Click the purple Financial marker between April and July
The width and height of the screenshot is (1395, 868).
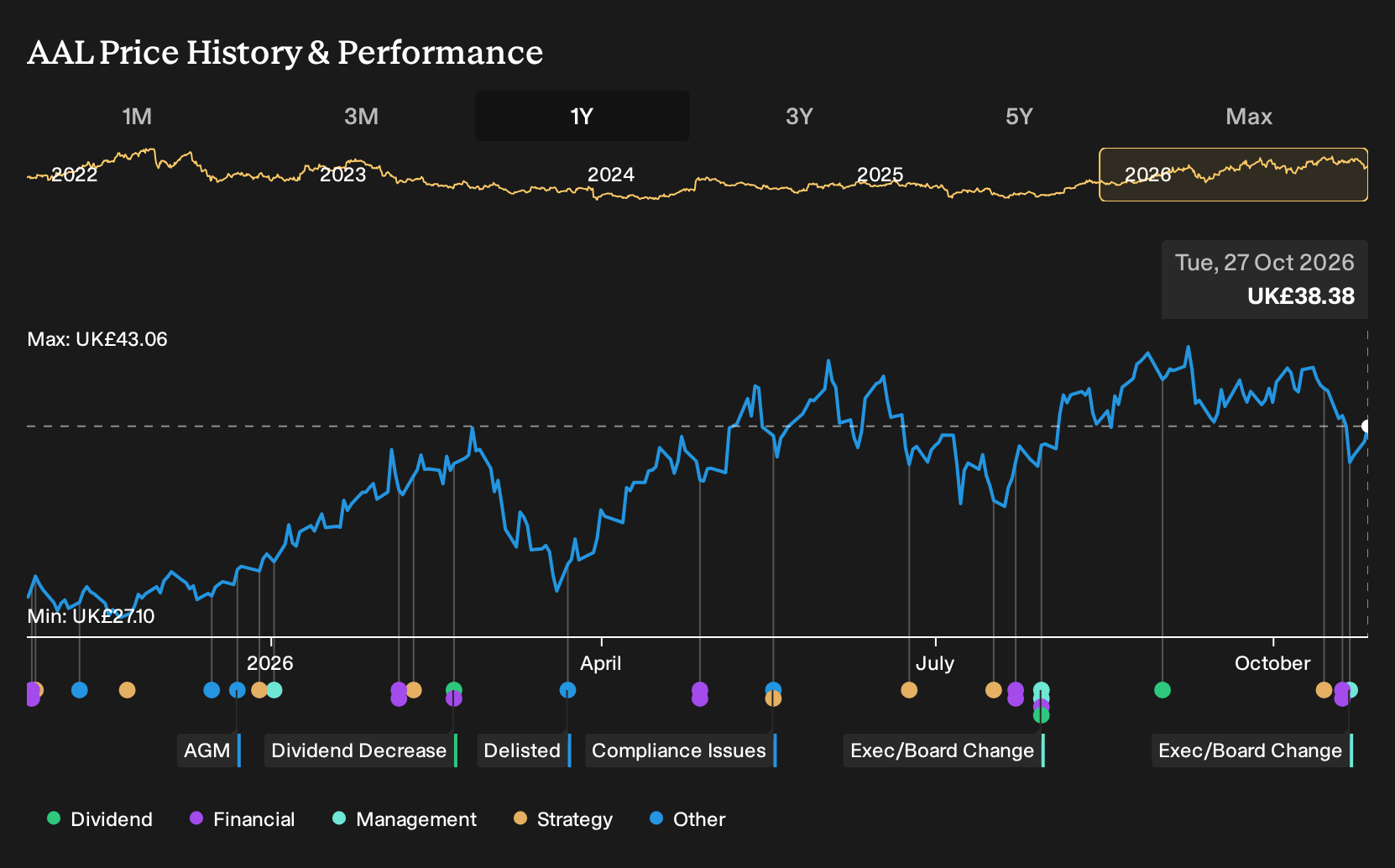point(700,694)
